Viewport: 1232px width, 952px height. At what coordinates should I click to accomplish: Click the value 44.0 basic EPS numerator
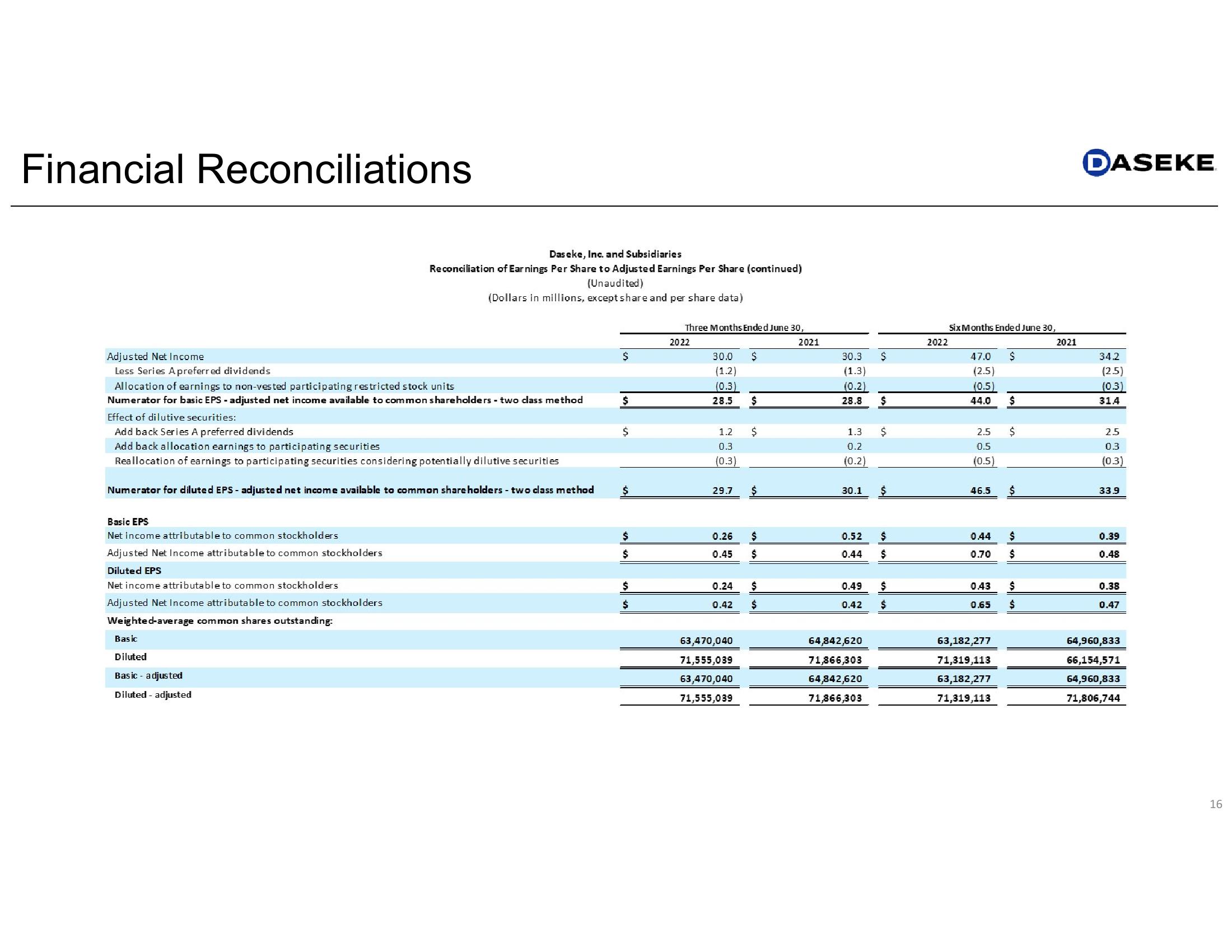(980, 401)
